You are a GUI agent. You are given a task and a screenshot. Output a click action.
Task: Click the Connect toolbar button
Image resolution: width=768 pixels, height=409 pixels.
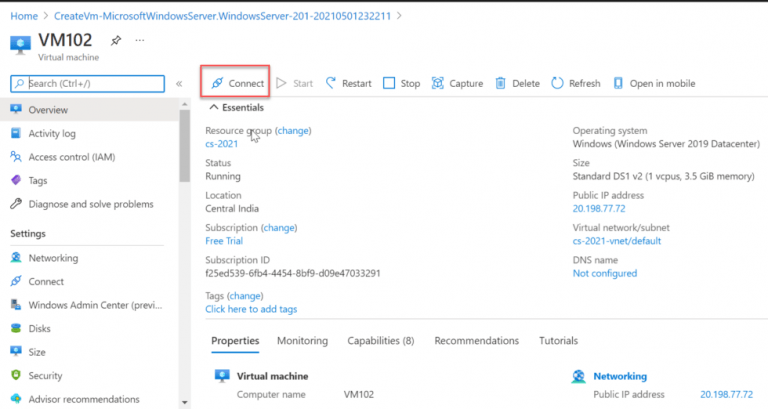(x=237, y=84)
